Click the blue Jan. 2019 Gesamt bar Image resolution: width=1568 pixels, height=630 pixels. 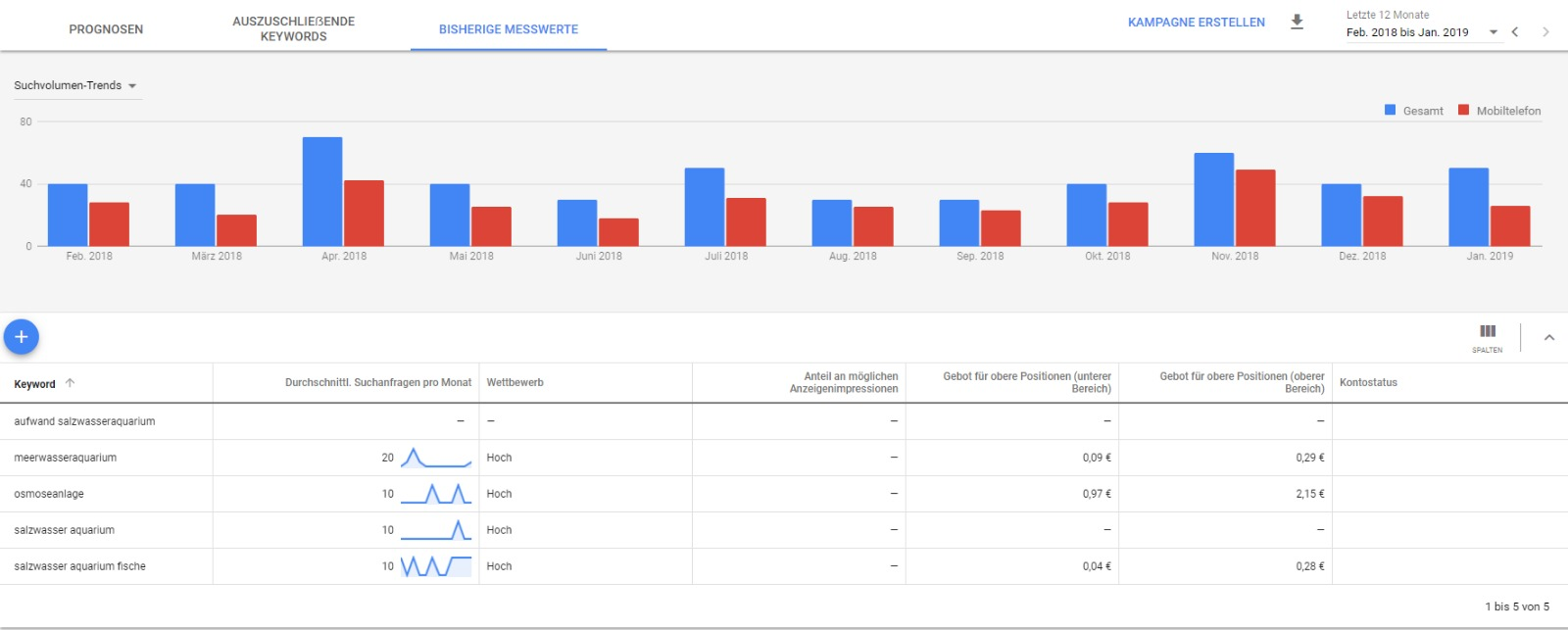coord(1469,207)
